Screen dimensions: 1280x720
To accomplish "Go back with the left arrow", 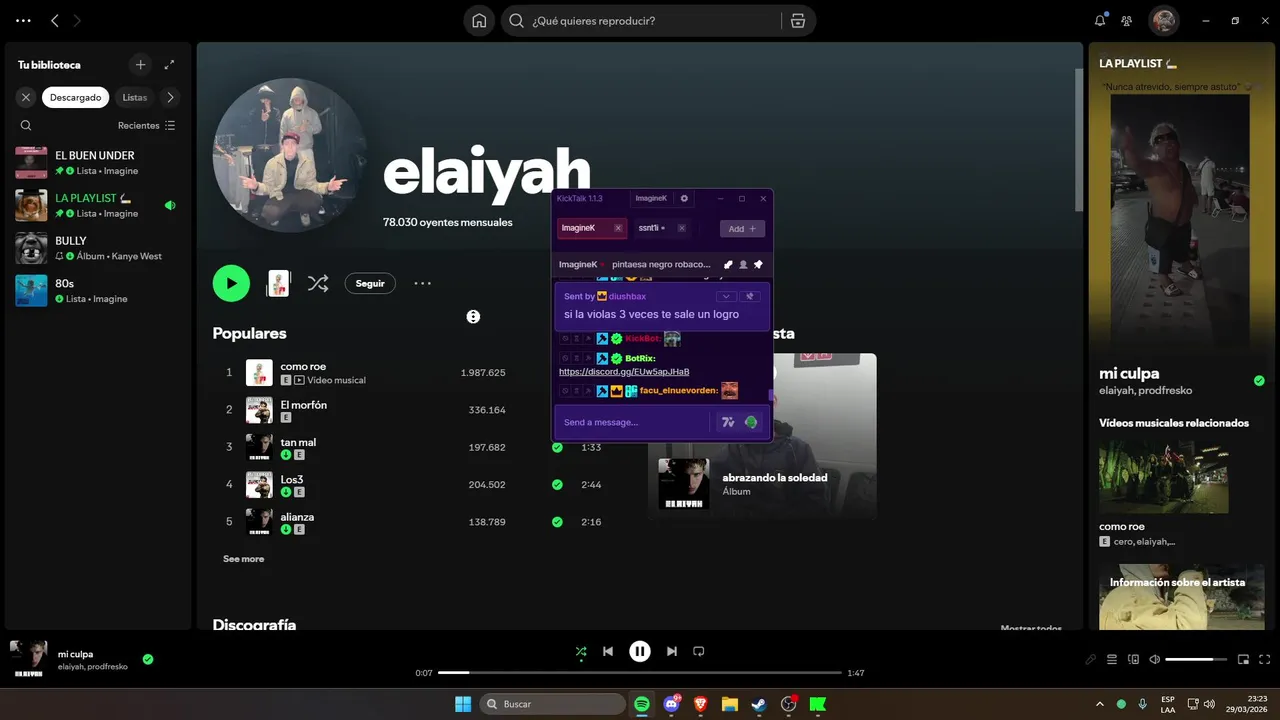I will 55,20.
